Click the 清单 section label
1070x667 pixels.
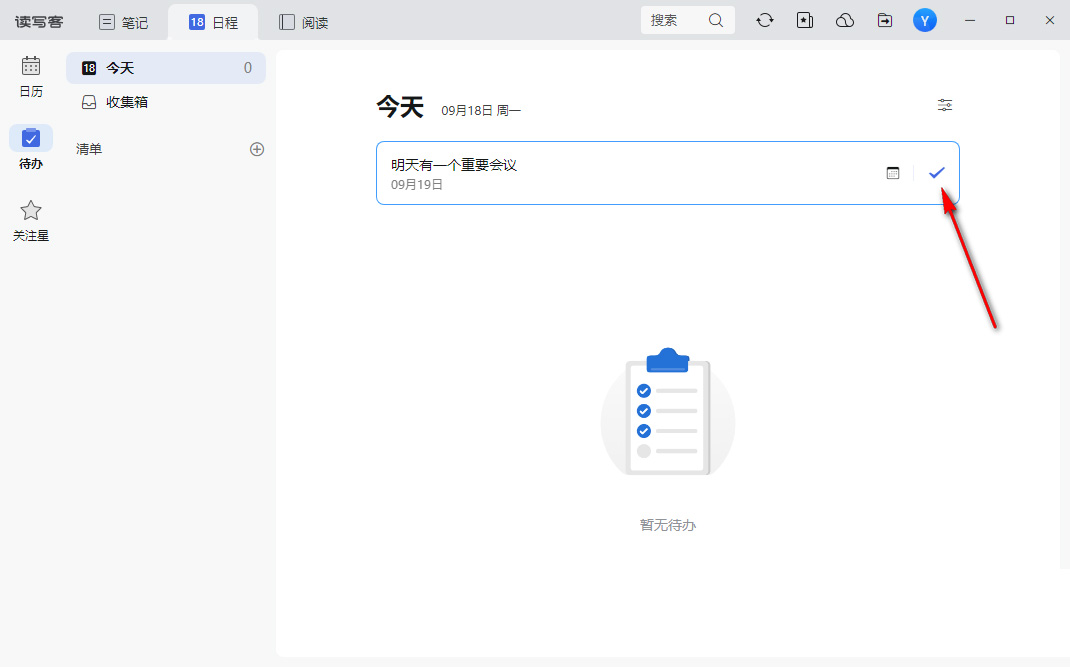(x=89, y=149)
